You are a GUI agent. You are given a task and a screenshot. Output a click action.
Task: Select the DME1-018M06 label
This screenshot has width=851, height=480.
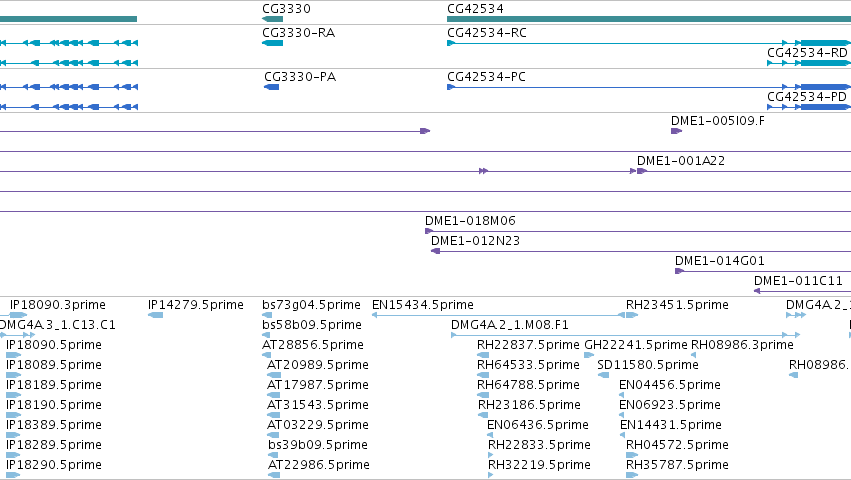pos(470,221)
